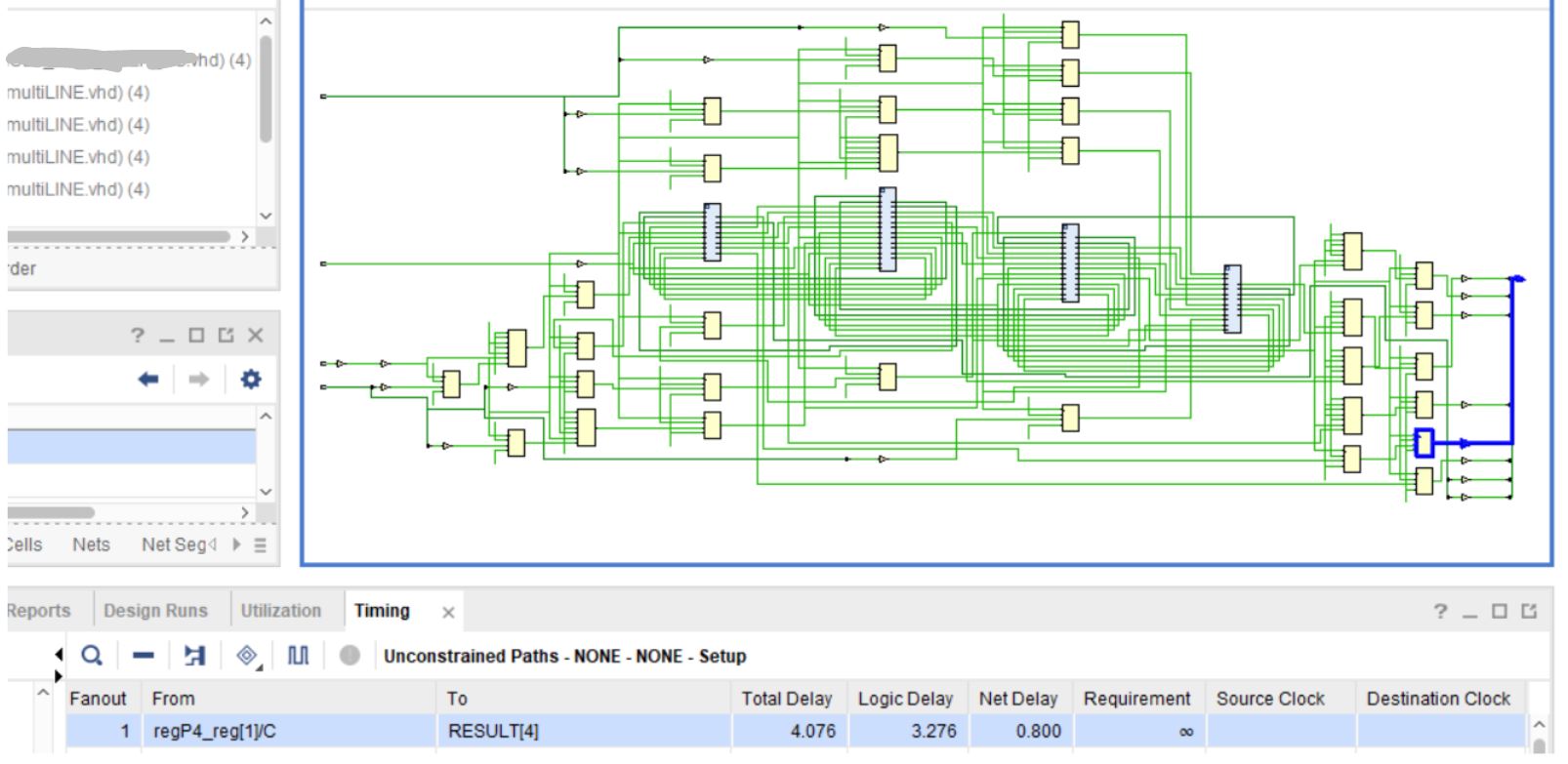Collapse the timing tree with the up caret
Image resolution: width=1568 pixels, height=764 pixels.
click(43, 692)
